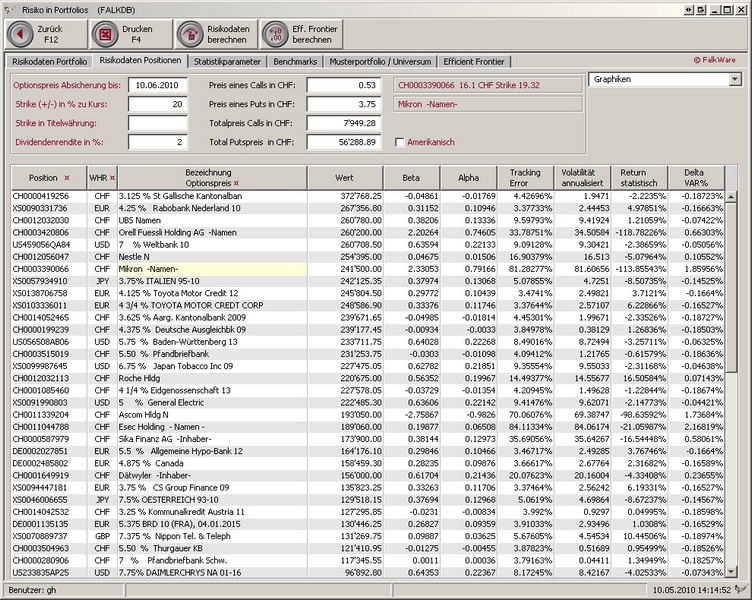
Task: Click the empty Strike in Titelwährung field
Action: [158, 123]
